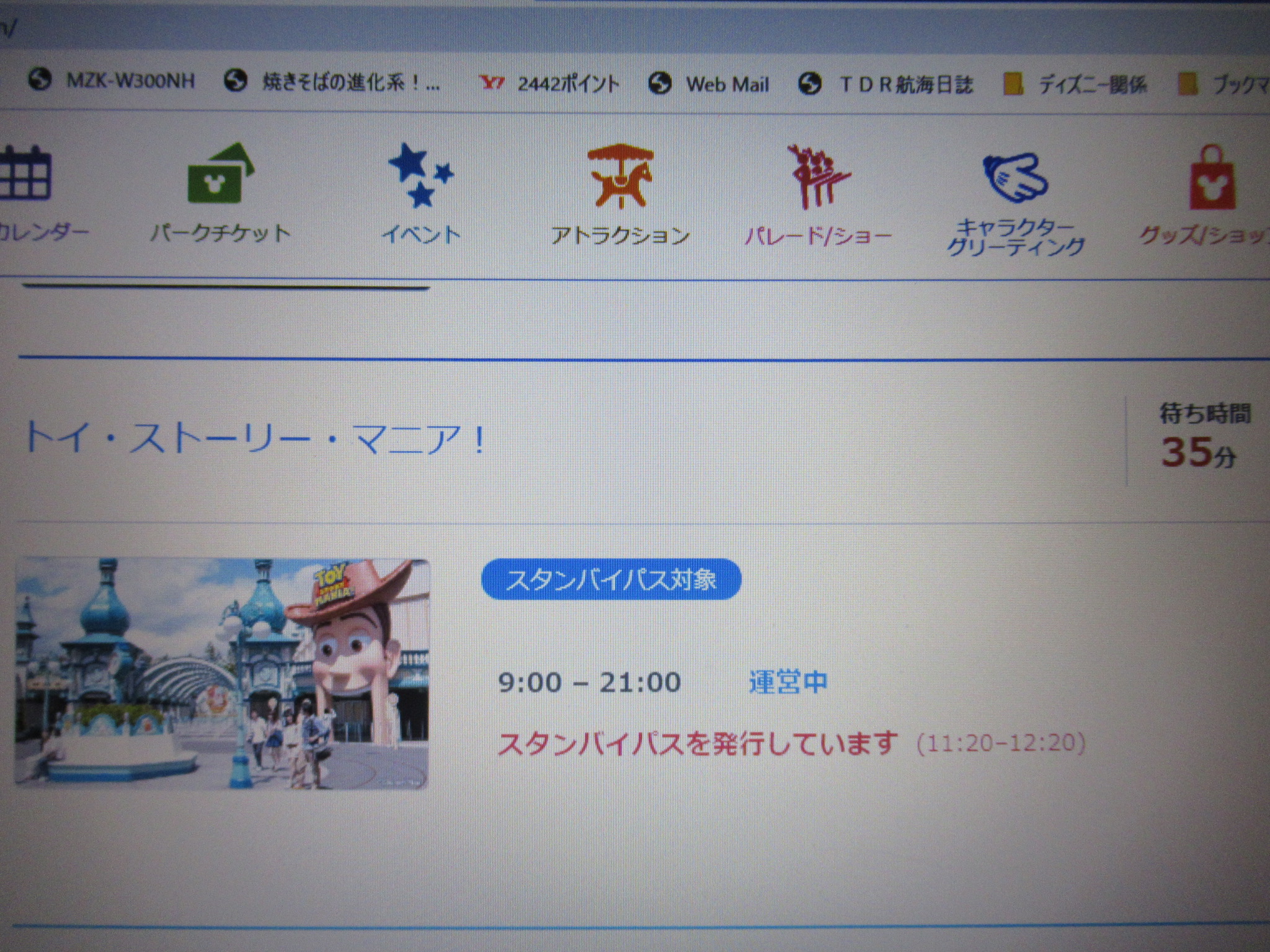Click the parade/show performers icon

pyautogui.click(x=817, y=177)
